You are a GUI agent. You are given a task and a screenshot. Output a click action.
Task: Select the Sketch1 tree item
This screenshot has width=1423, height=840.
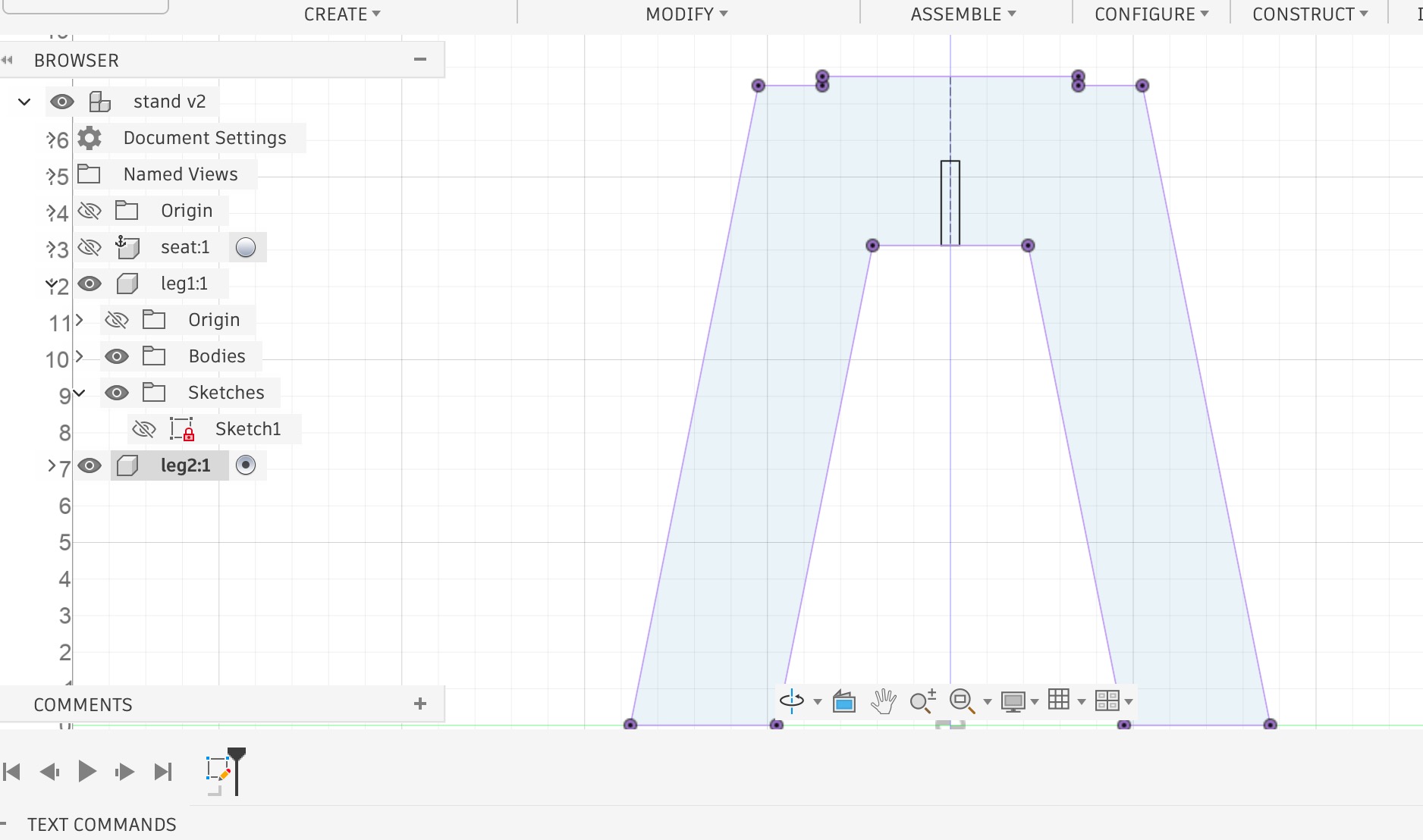[x=248, y=429]
